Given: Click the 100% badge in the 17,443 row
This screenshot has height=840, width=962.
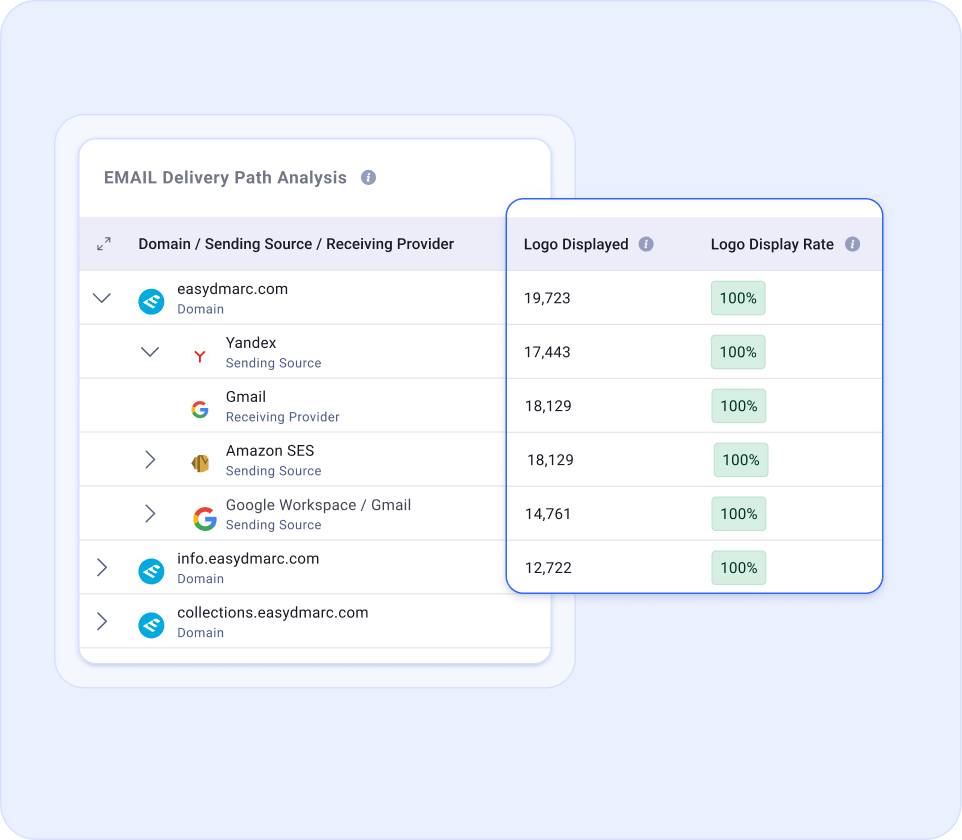Looking at the screenshot, I should coord(738,352).
